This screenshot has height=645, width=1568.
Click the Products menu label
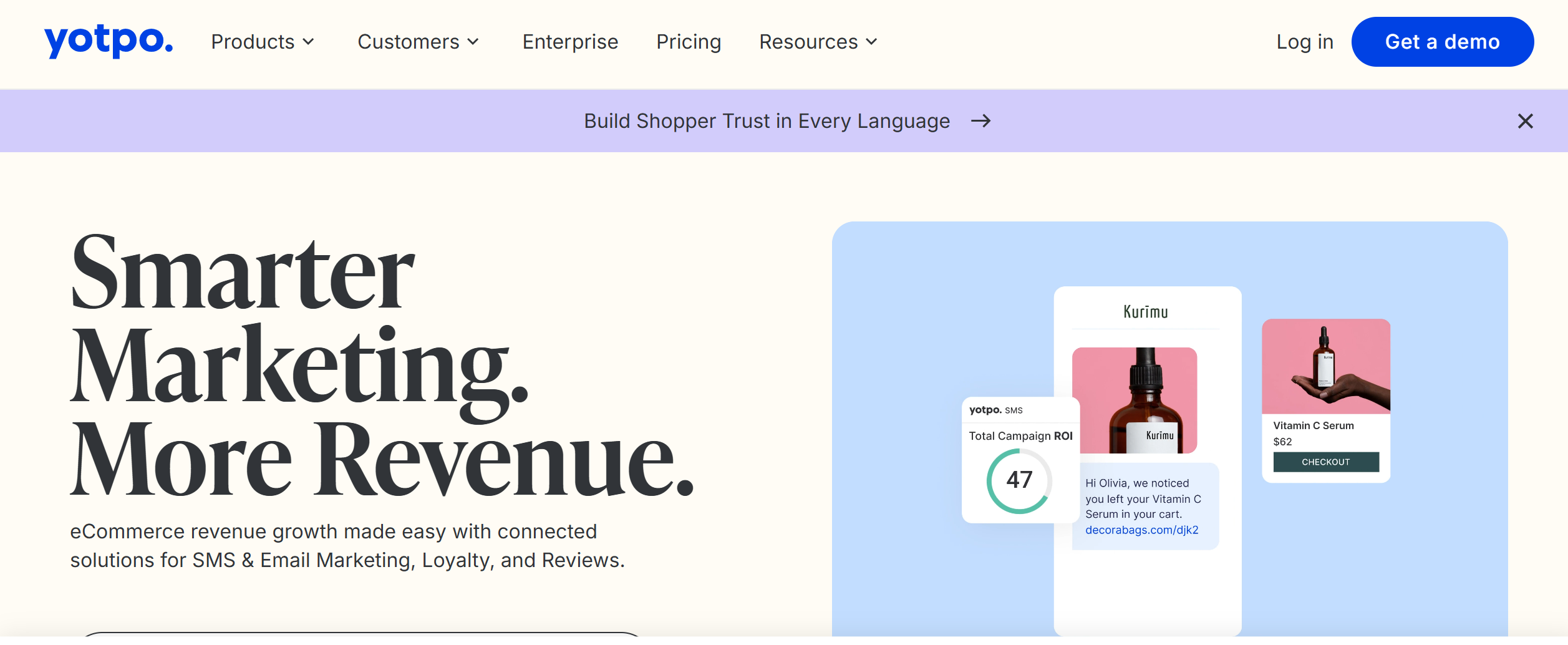tap(253, 42)
